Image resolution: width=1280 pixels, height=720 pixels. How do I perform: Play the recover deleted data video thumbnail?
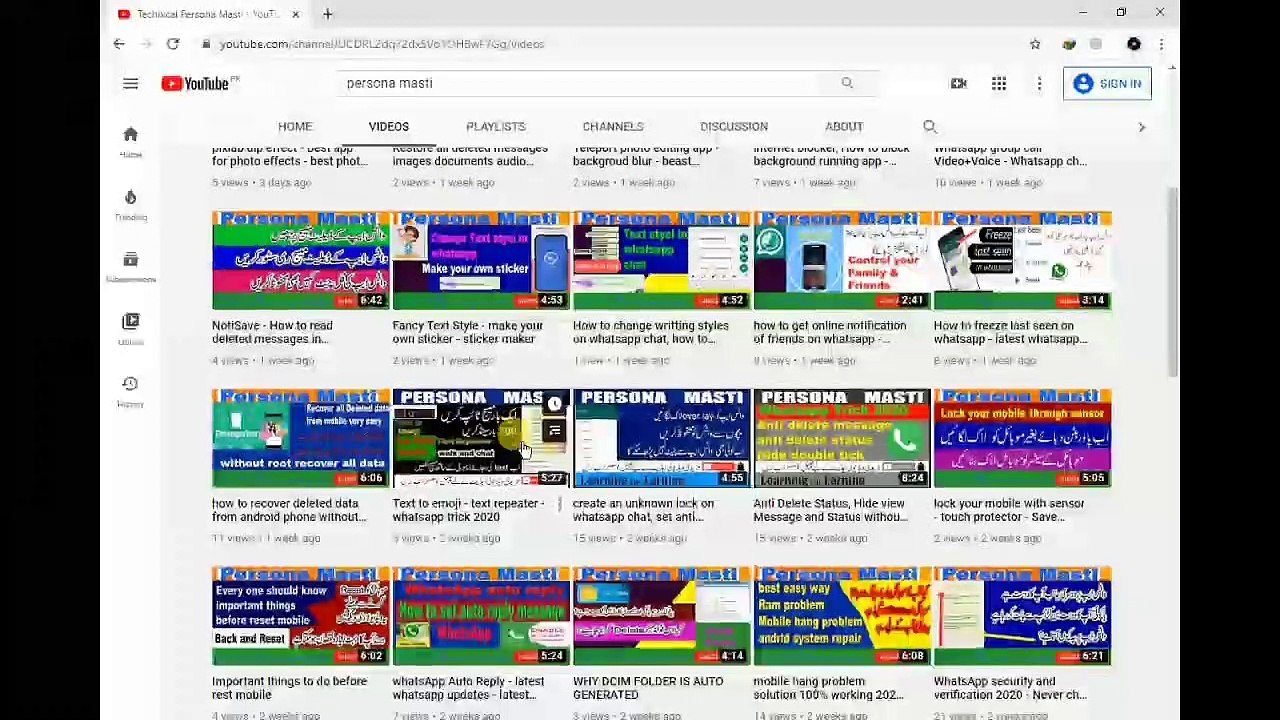(301, 438)
